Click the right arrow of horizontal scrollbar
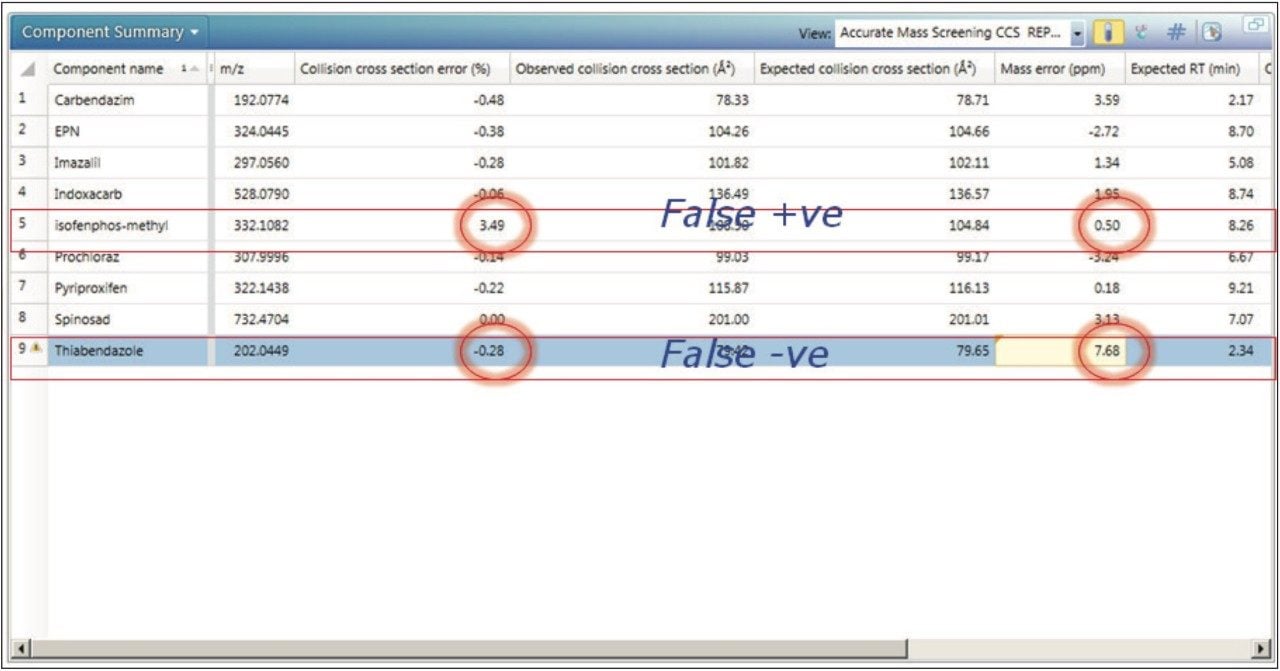The height and width of the screenshot is (671, 1280). point(1261,648)
